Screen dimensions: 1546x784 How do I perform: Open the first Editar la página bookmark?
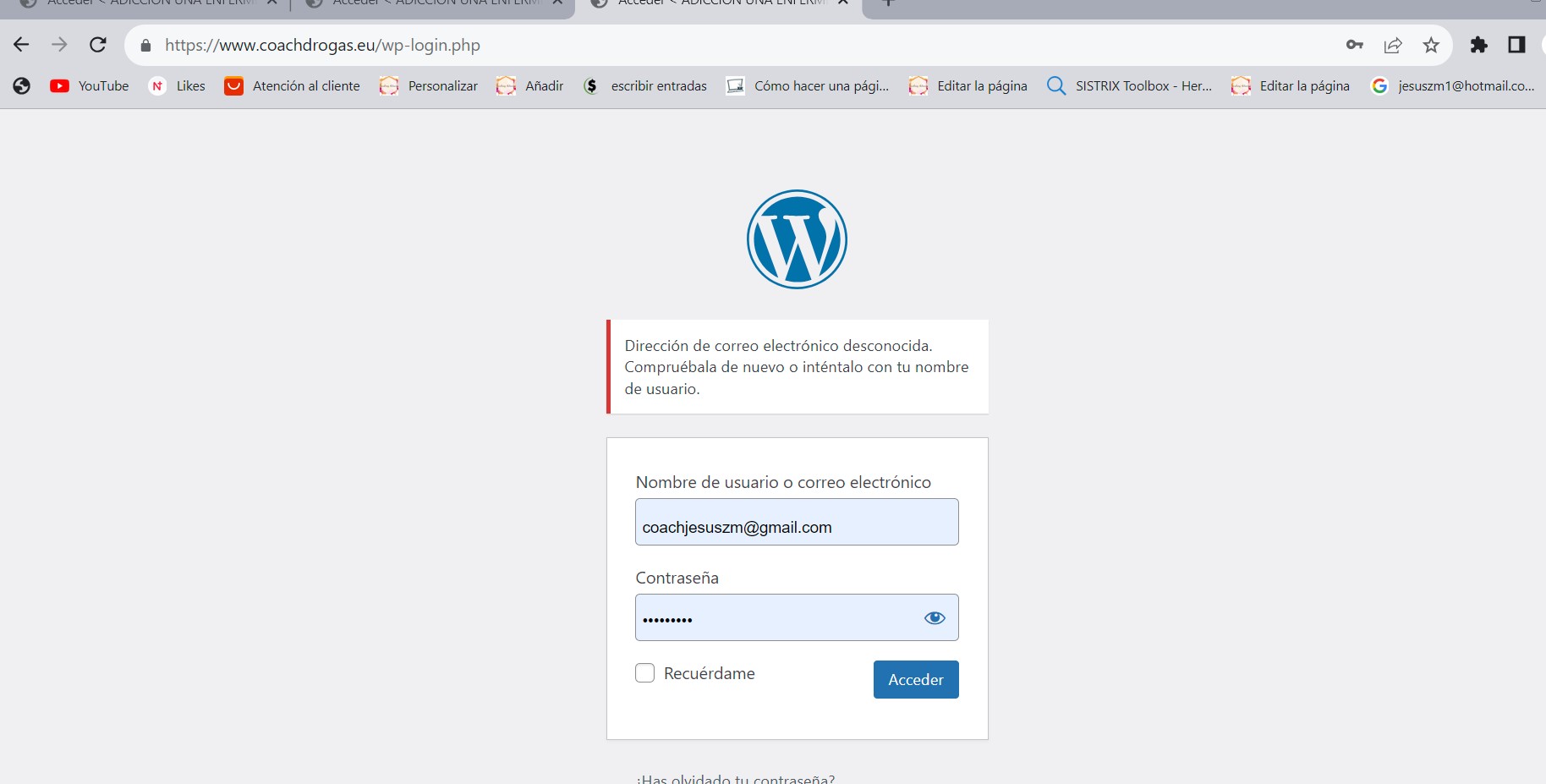click(x=968, y=85)
